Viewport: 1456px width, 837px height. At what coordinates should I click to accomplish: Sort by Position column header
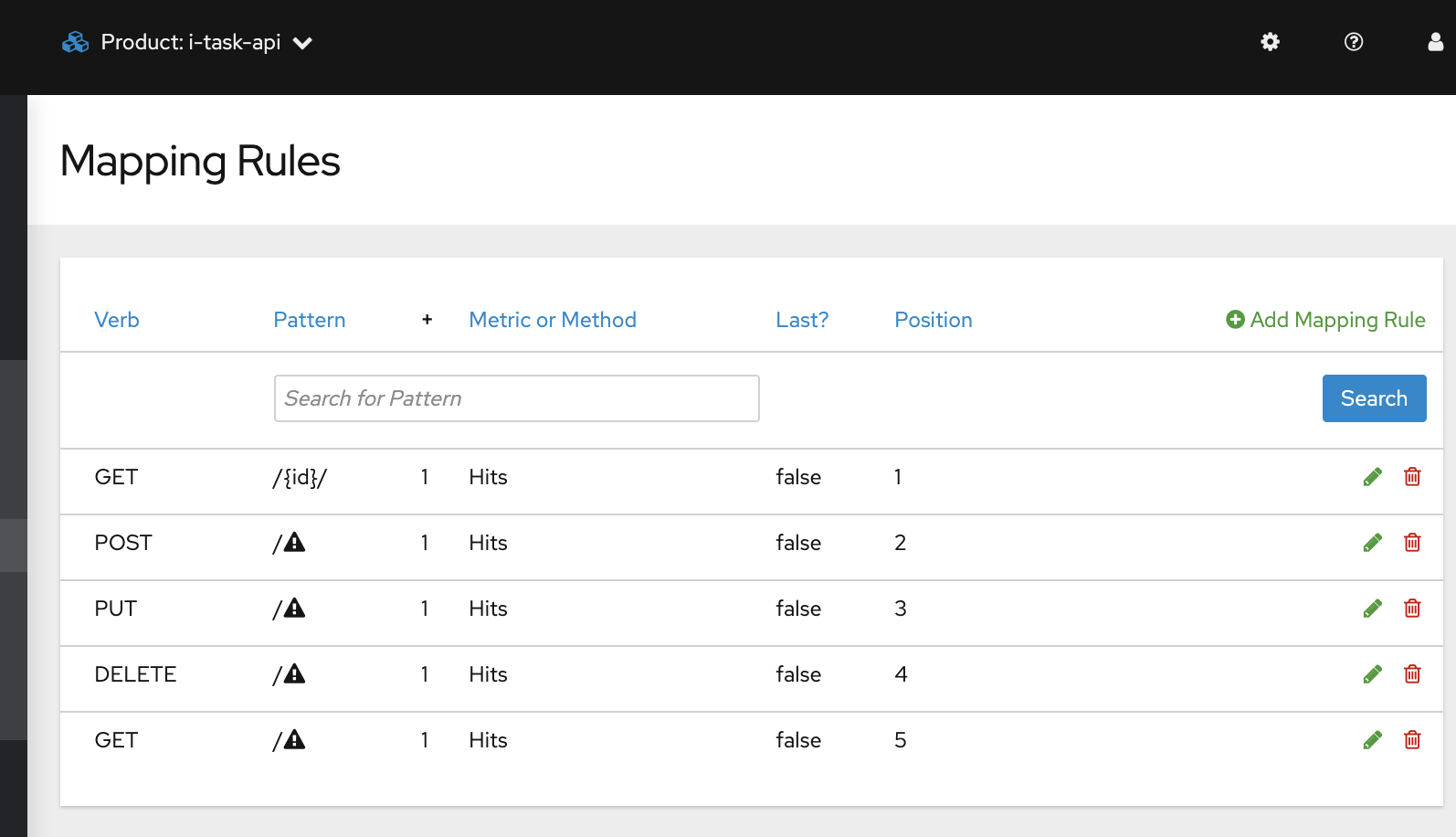[934, 320]
